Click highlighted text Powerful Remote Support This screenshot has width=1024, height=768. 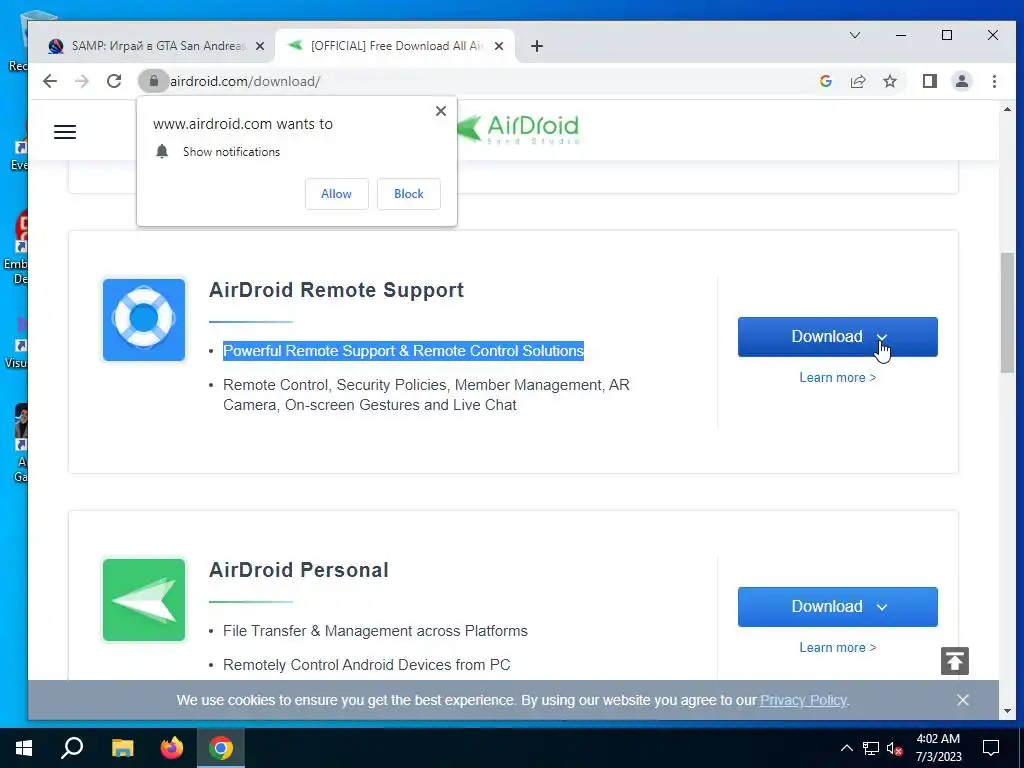click(x=404, y=351)
